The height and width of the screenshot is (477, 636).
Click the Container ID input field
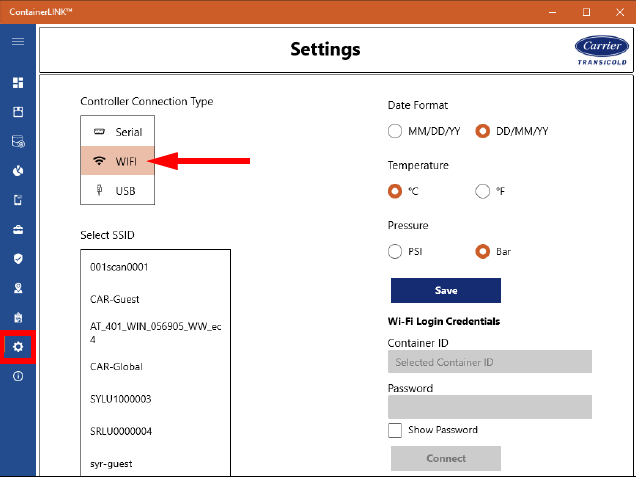pos(490,362)
